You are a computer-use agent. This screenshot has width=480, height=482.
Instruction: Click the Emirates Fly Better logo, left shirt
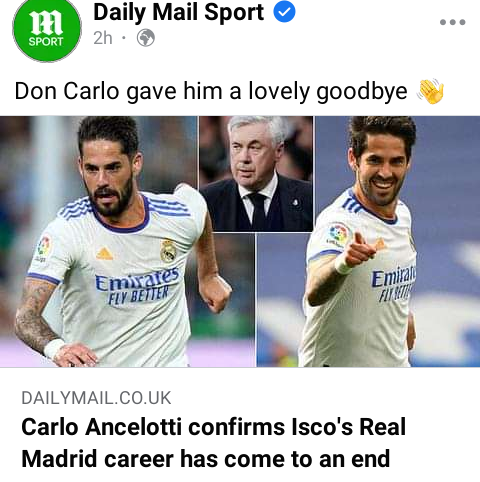tap(137, 286)
